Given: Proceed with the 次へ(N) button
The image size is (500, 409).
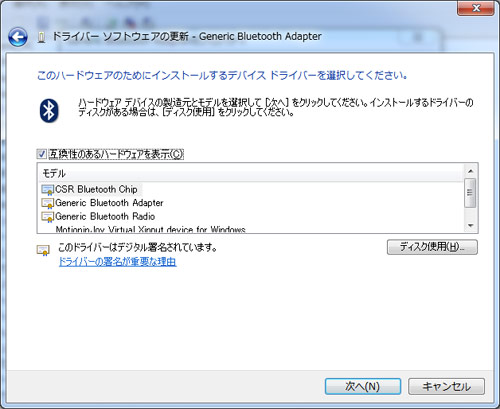Looking at the screenshot, I should 363,387.
